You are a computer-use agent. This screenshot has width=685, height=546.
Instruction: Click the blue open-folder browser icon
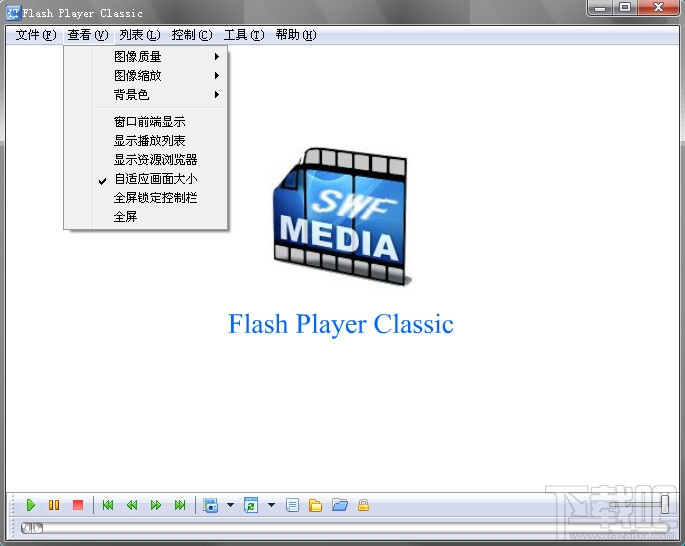(340, 505)
